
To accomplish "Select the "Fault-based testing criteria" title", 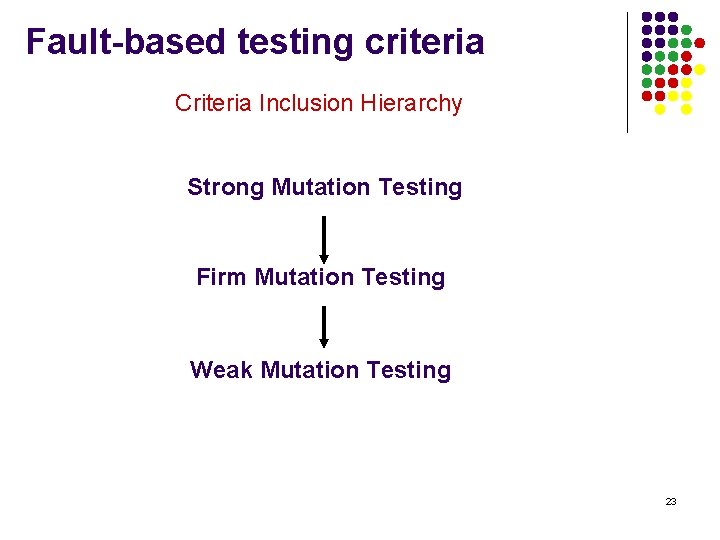I will tap(255, 42).
